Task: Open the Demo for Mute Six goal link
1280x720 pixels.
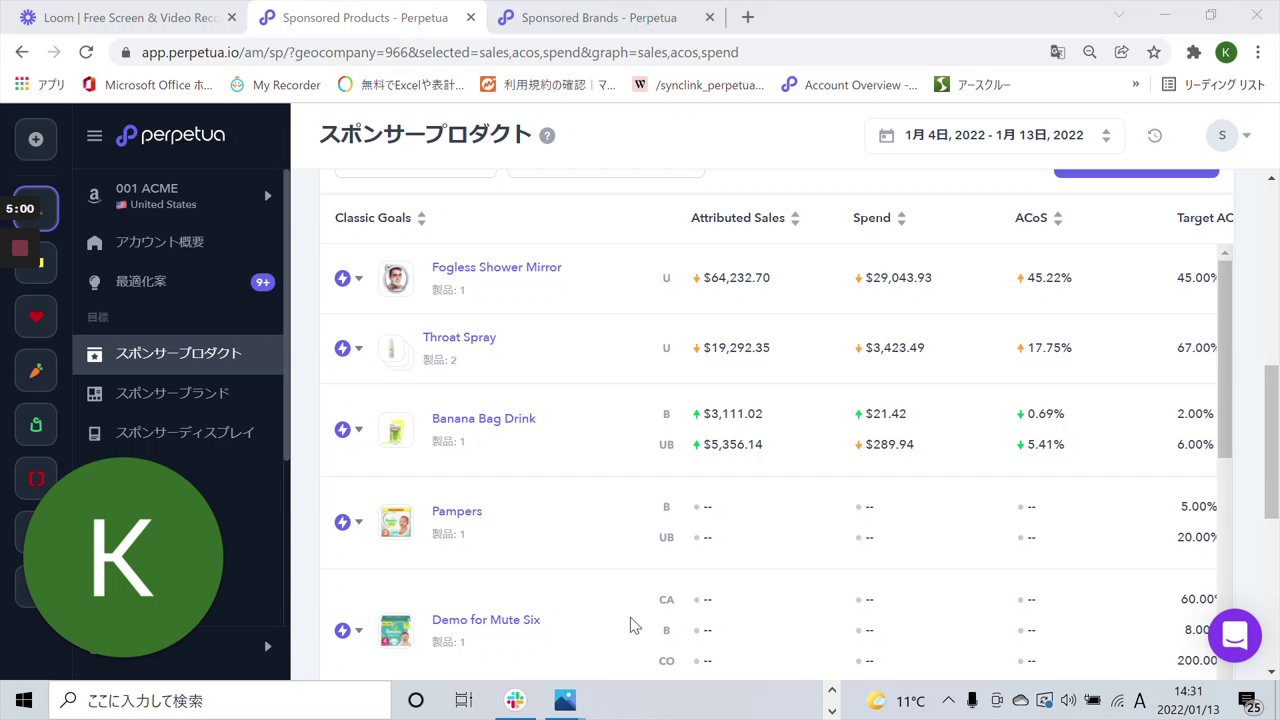Action: [x=486, y=620]
